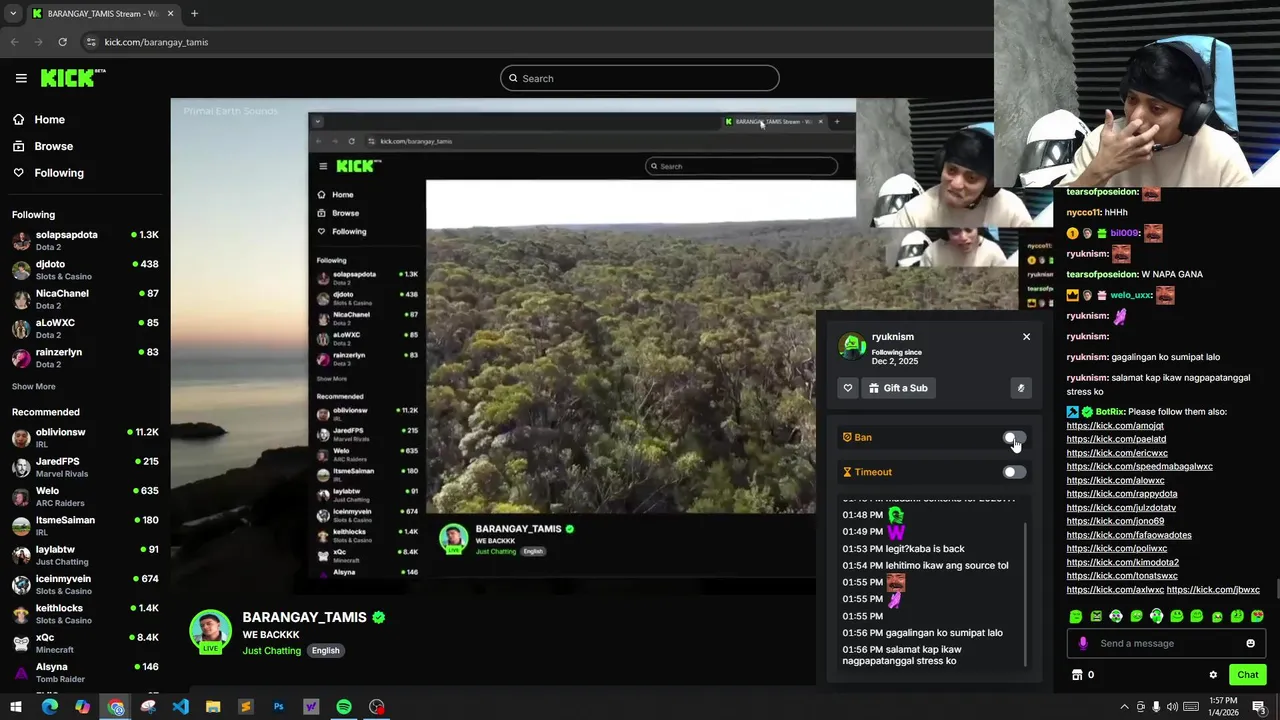1280x720 pixels.
Task: Open kick.com/speedmabagalwxc link in chat
Action: (x=1139, y=466)
